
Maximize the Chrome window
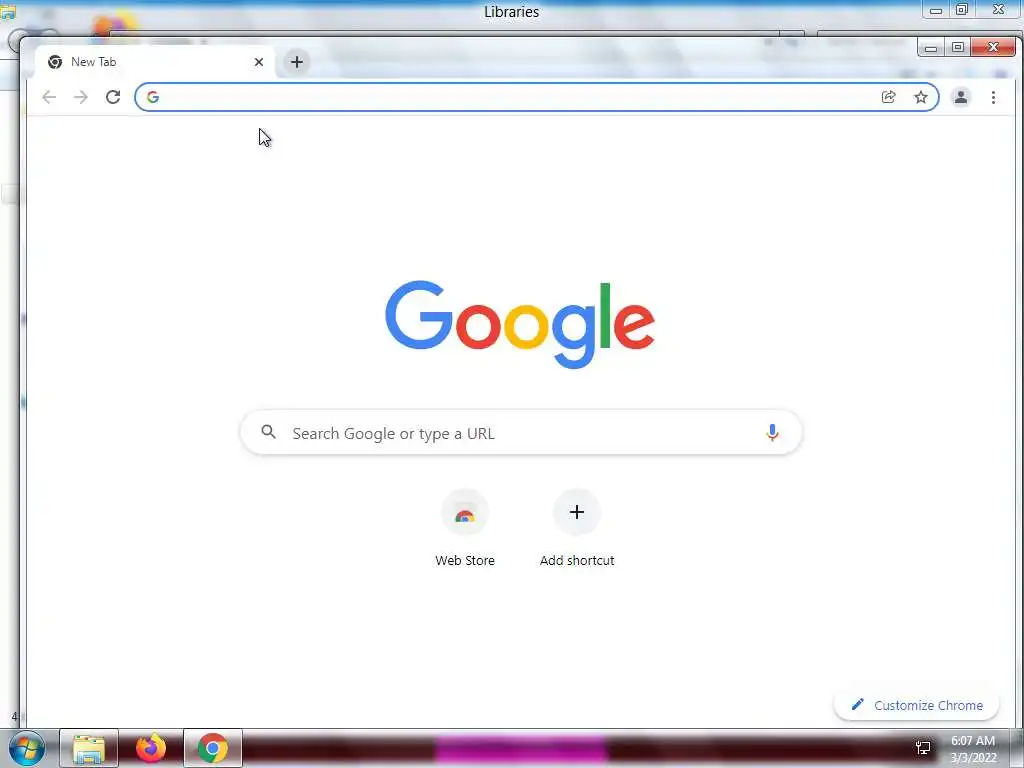[x=957, y=48]
